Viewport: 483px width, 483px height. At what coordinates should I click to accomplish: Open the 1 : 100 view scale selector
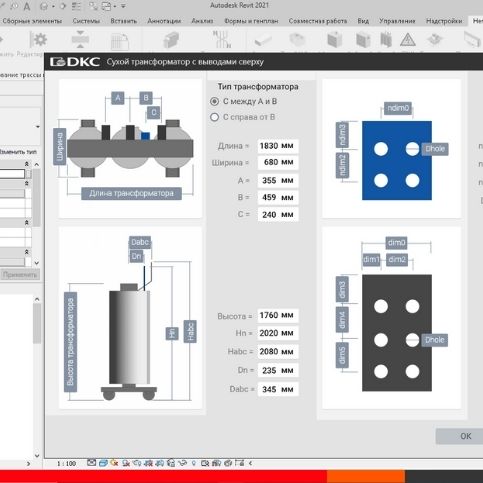pos(67,463)
